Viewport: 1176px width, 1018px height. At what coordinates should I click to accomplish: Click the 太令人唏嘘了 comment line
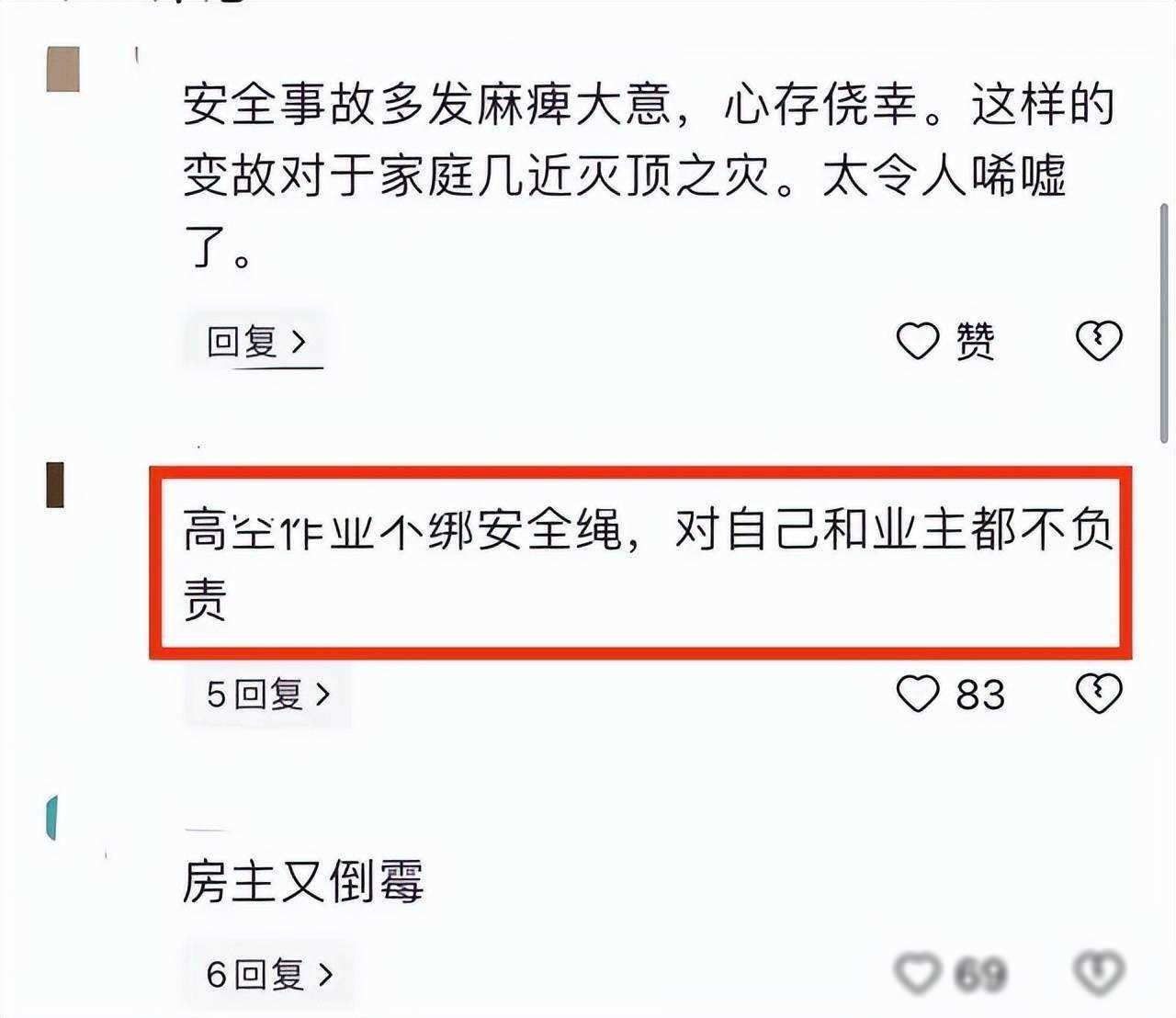point(944,175)
